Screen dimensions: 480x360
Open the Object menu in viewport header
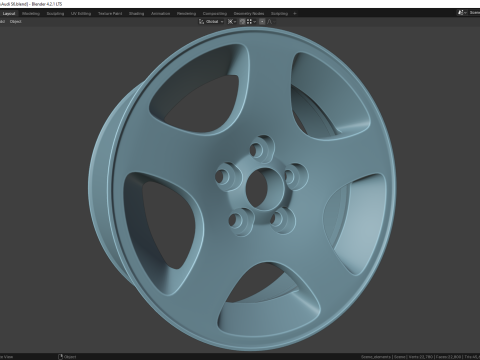click(16, 22)
